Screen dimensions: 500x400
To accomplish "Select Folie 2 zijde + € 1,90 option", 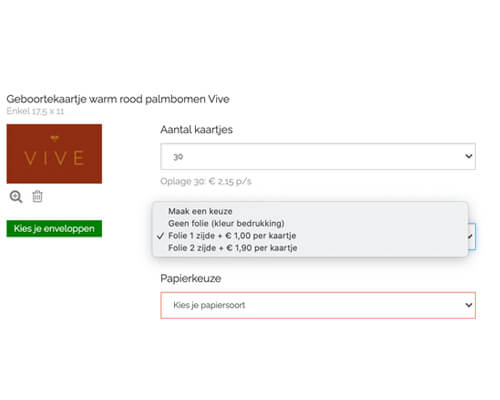I will click(x=232, y=248).
